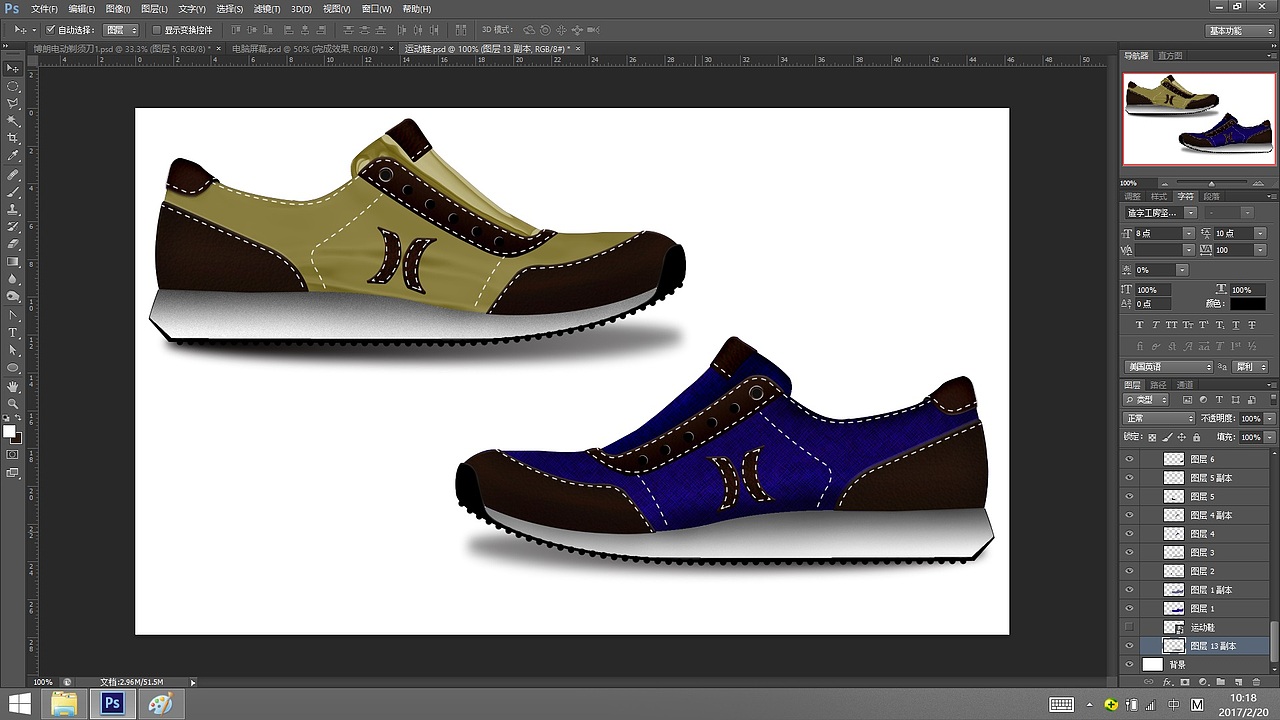1280x720 pixels.
Task: Open the 图像(I) menu
Action: coord(118,9)
